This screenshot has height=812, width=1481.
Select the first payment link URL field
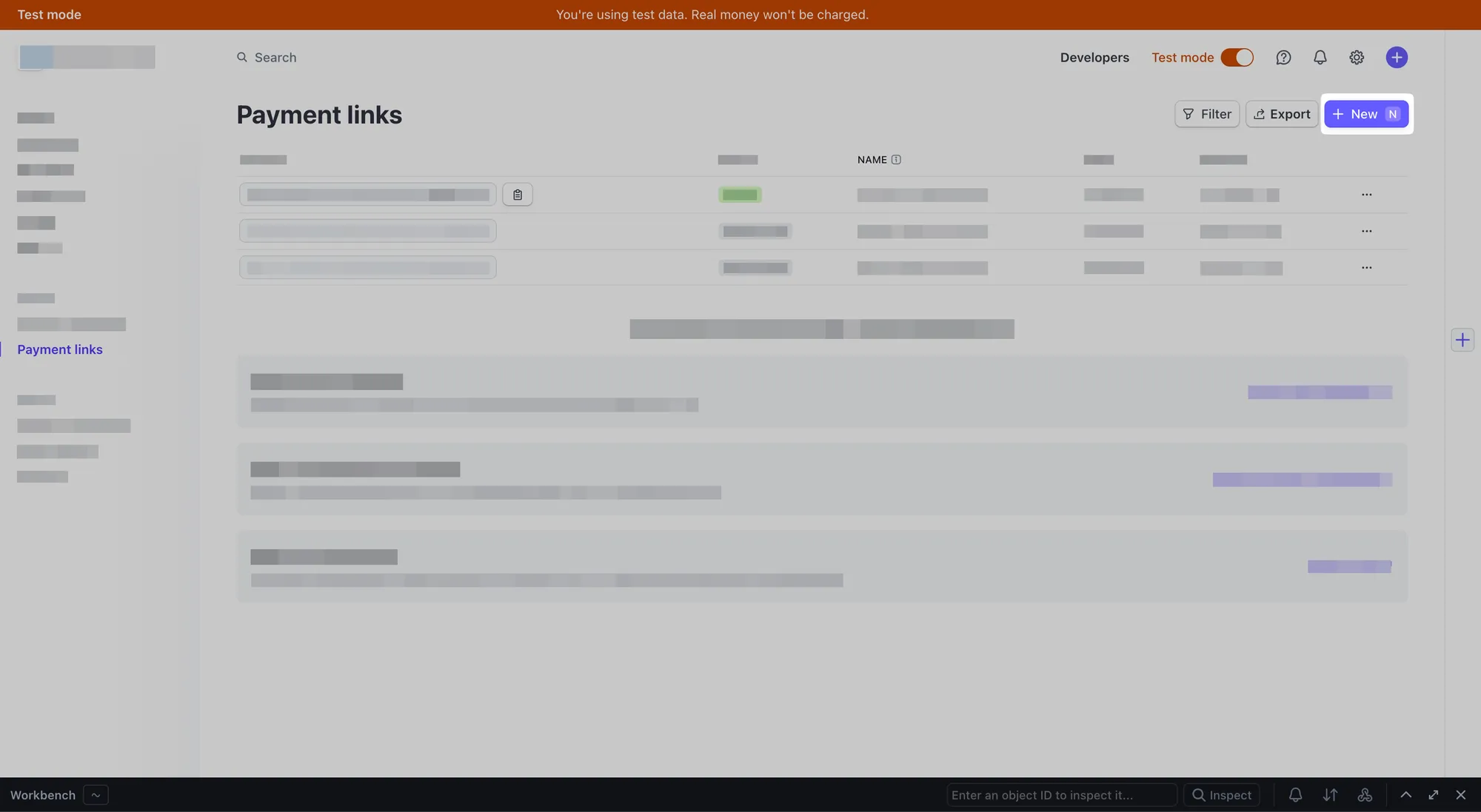(x=367, y=195)
